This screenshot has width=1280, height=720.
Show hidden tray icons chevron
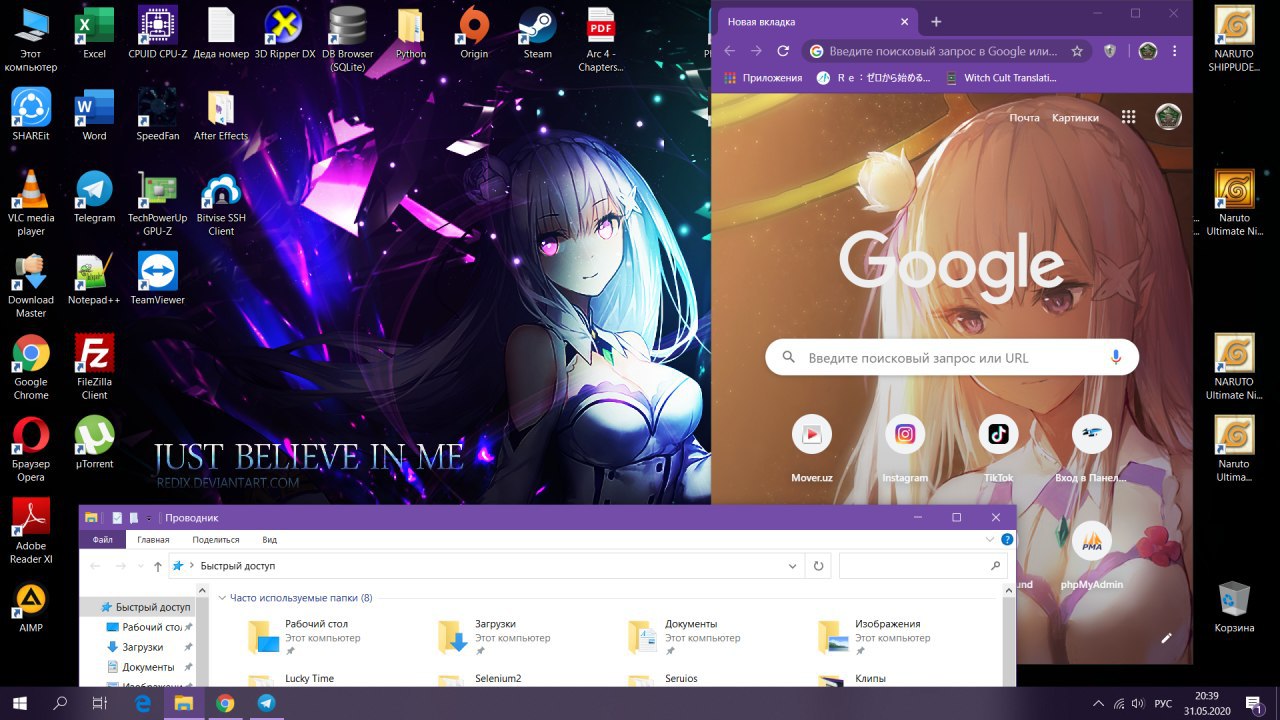tap(1098, 703)
